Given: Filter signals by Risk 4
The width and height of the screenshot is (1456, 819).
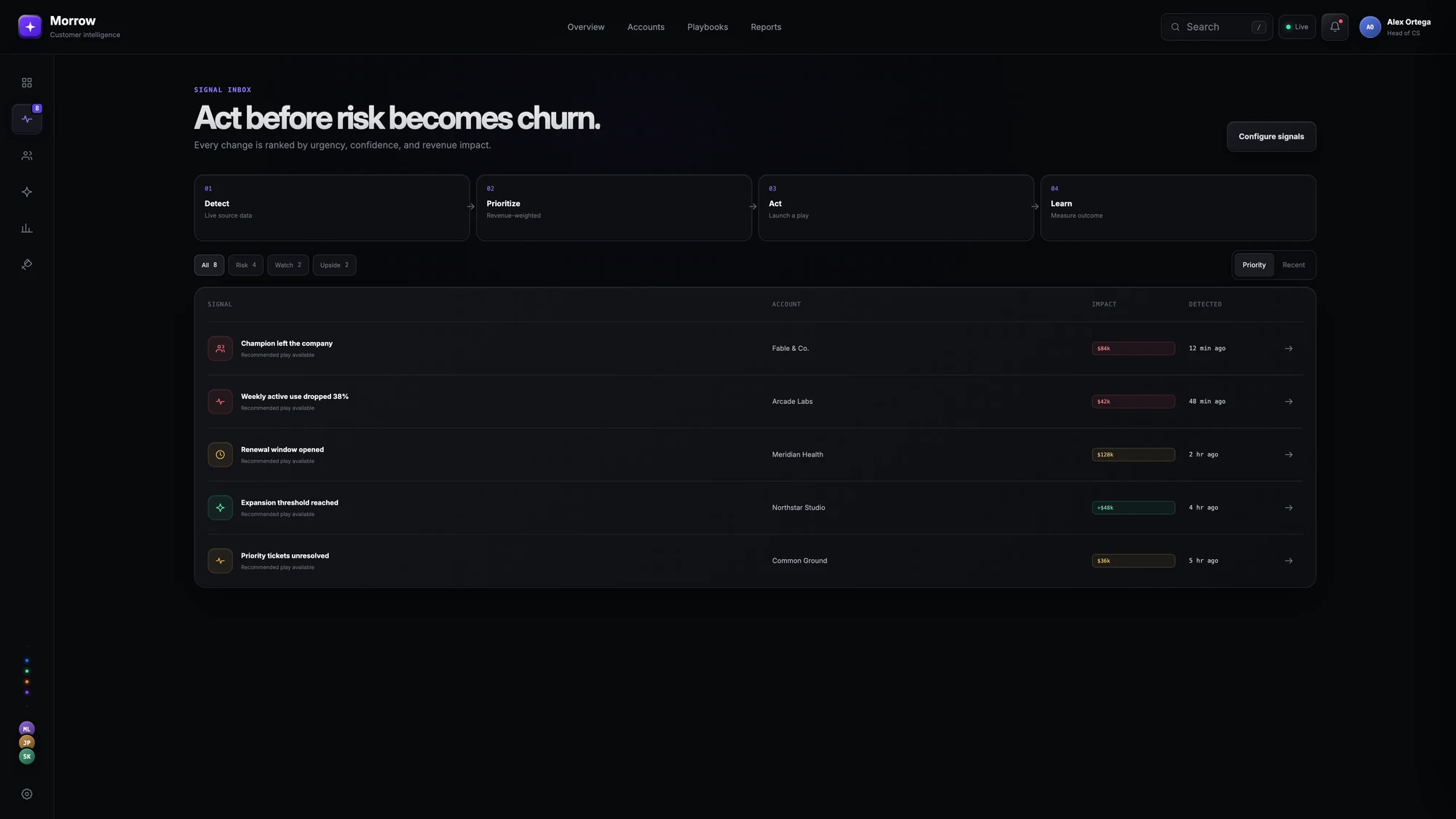Looking at the screenshot, I should pyautogui.click(x=245, y=265).
